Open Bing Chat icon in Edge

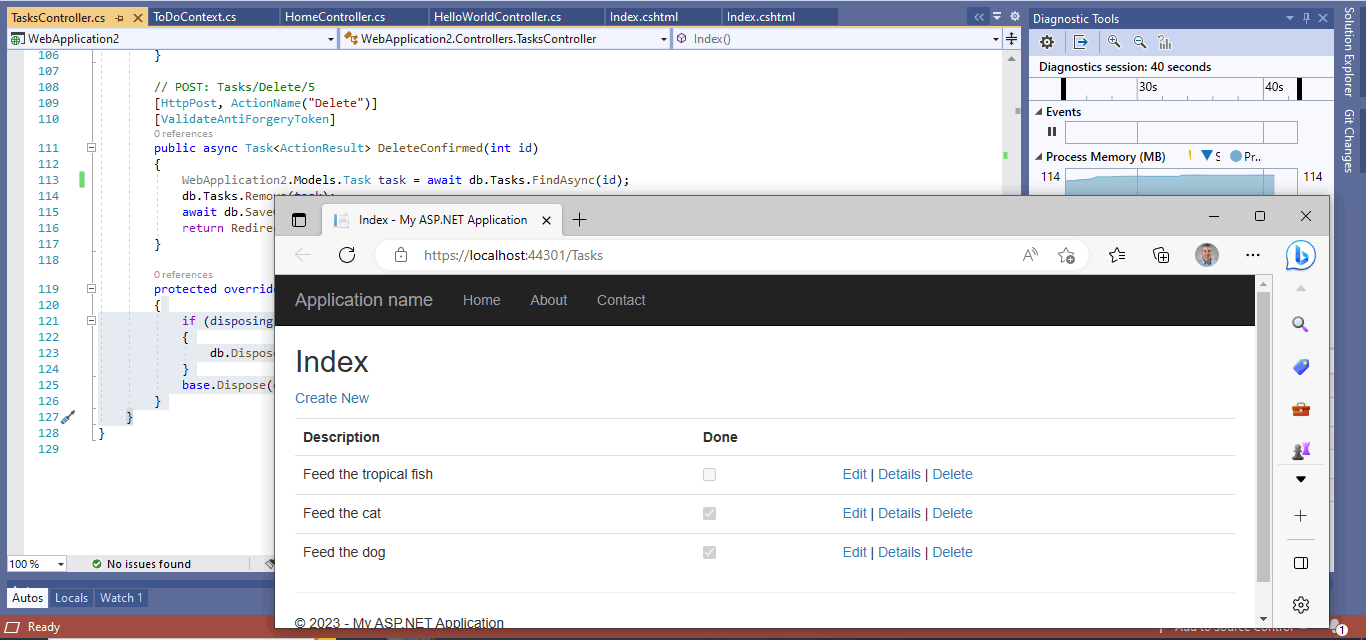(1301, 255)
